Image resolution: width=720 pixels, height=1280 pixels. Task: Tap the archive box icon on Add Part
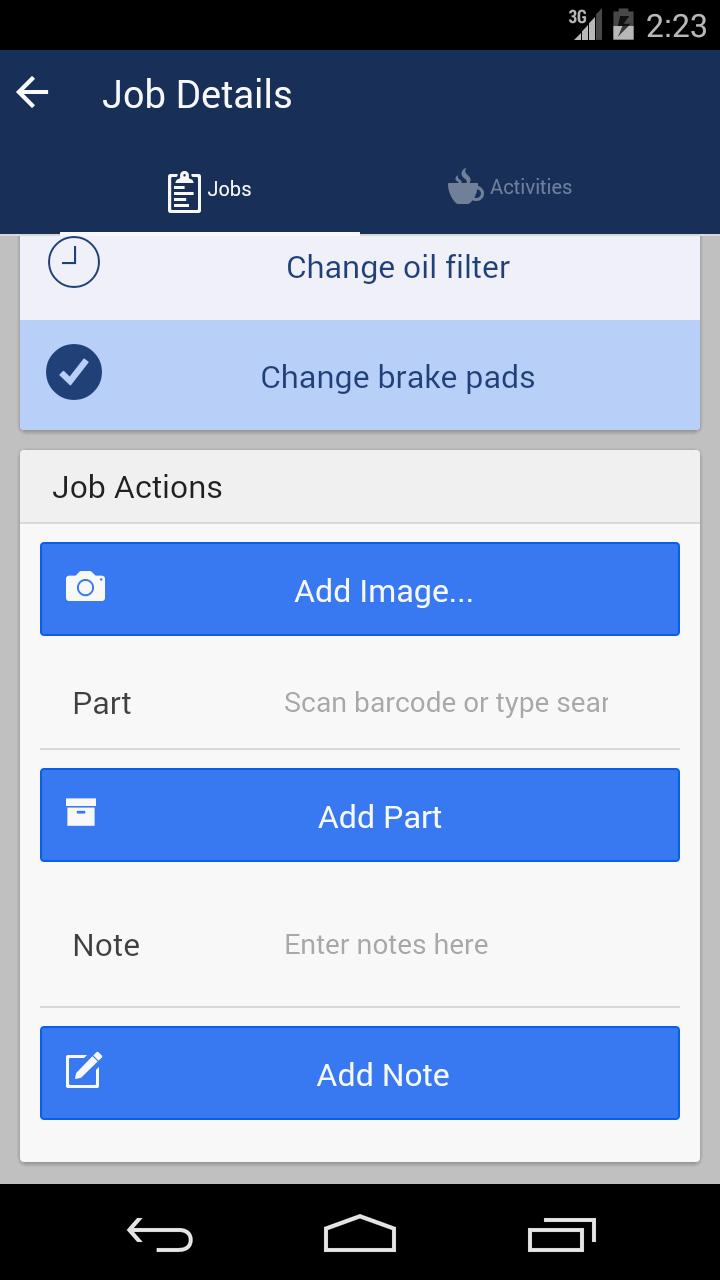pos(81,812)
